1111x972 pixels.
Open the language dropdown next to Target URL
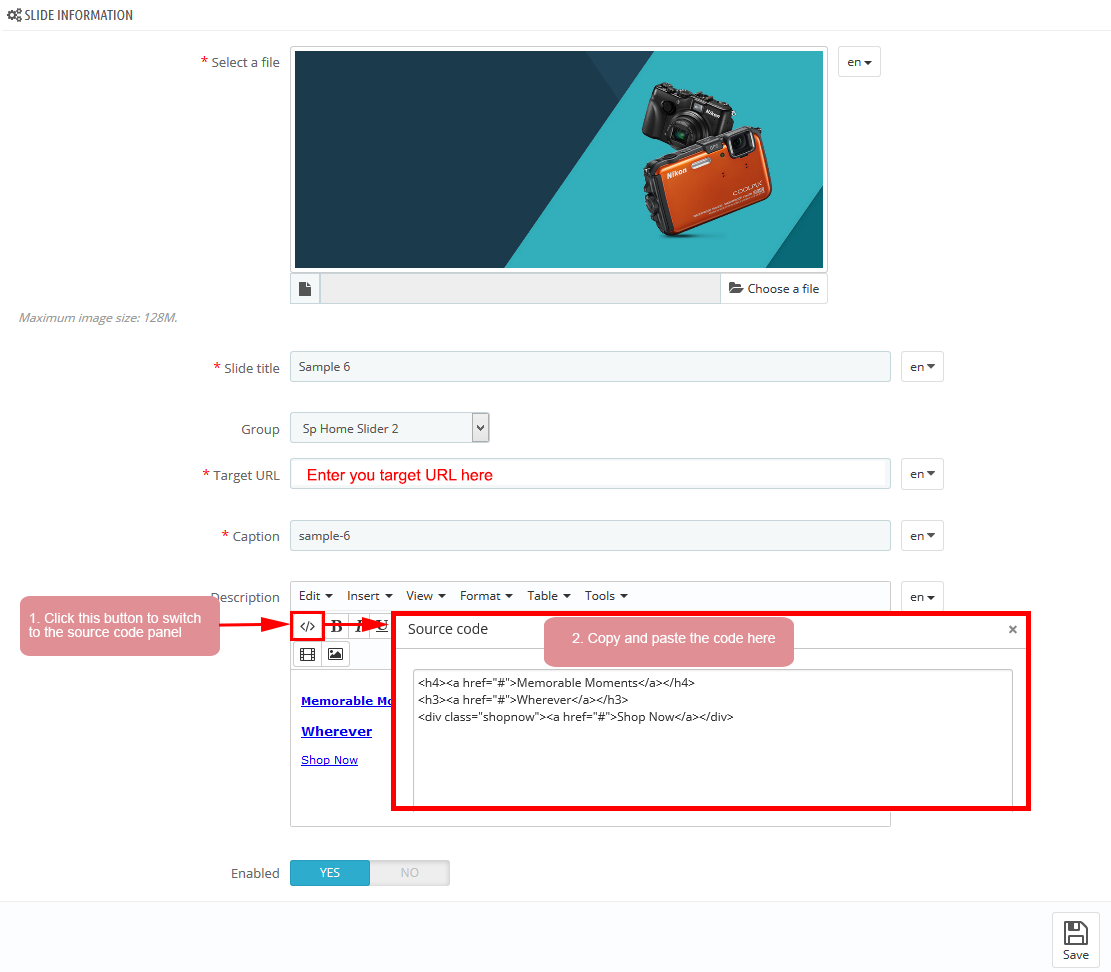click(922, 474)
